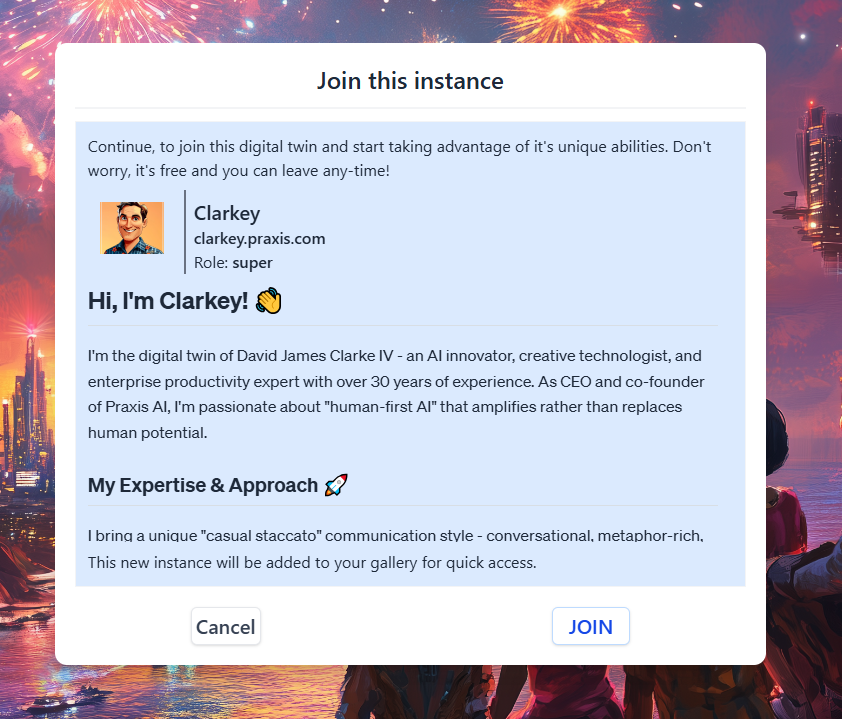Click the Clarkey name heading
The height and width of the screenshot is (719, 842).
(226, 213)
